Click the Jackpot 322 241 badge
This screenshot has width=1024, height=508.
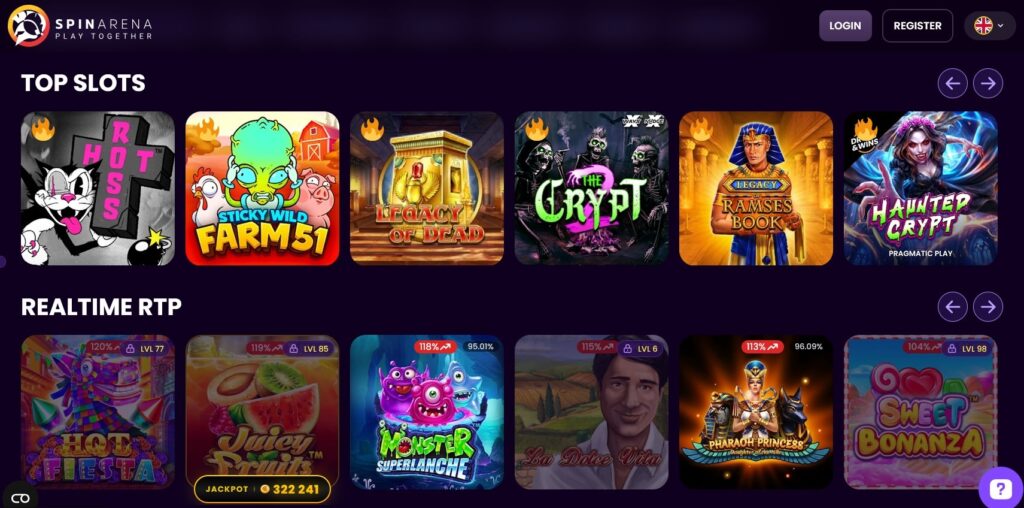[x=263, y=489]
